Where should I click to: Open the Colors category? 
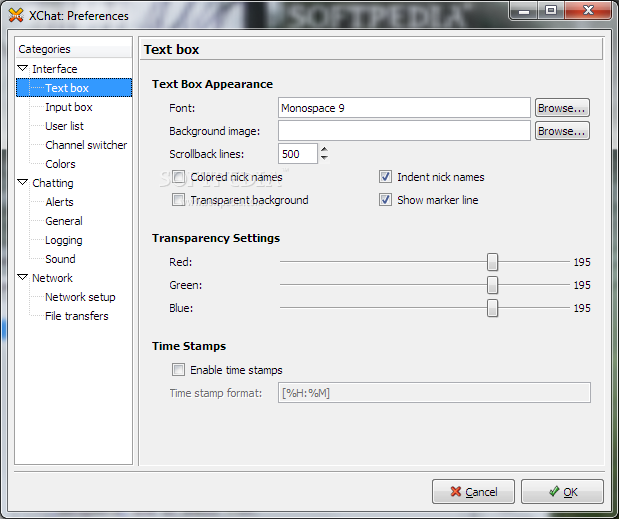click(x=60, y=164)
